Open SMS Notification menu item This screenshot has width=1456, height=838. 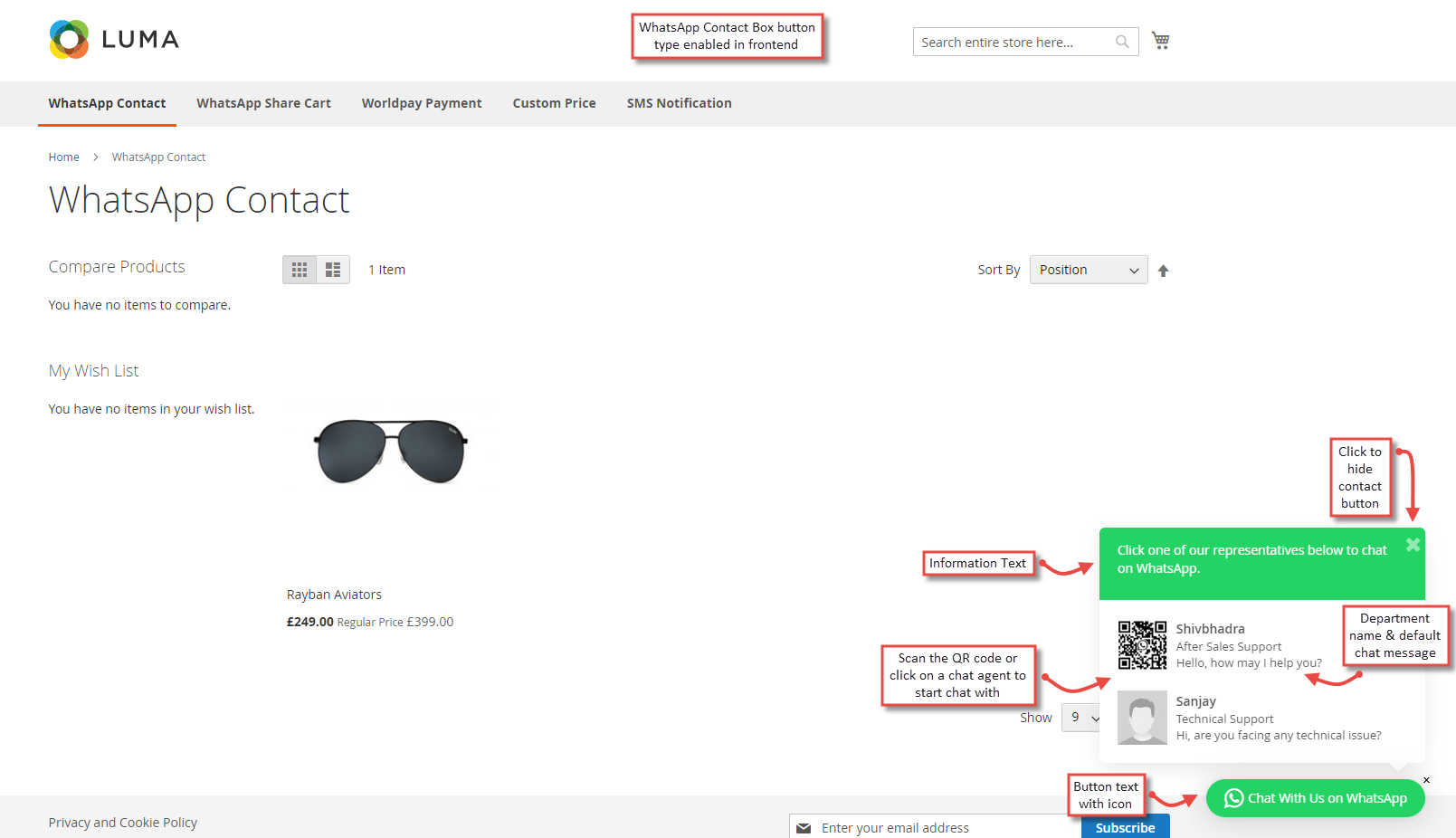680,103
